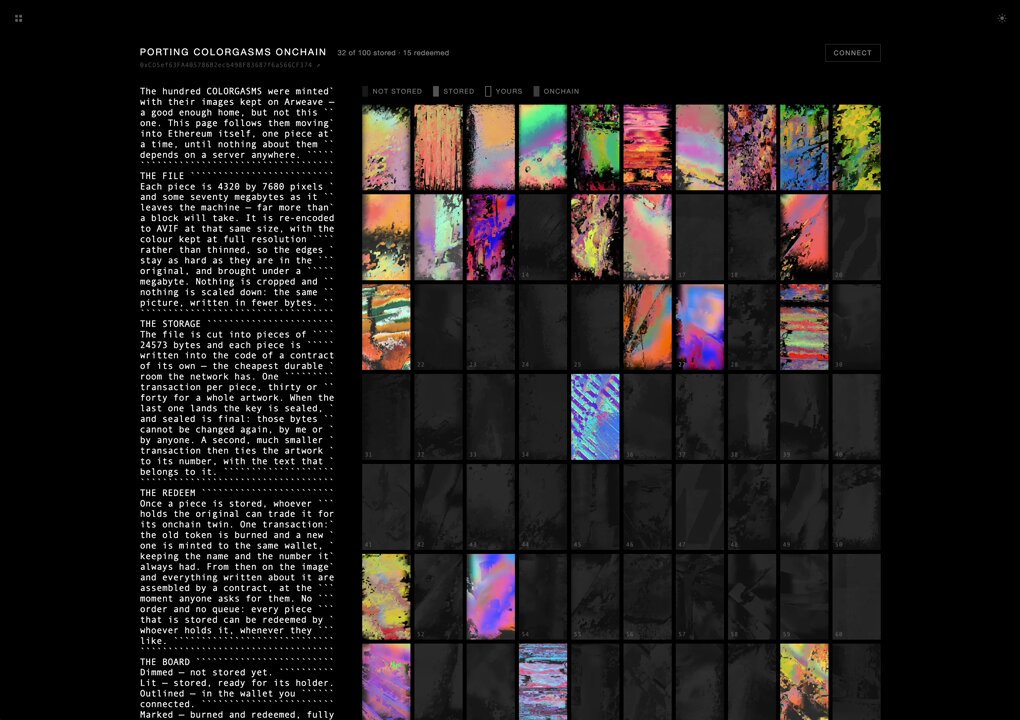Image resolution: width=1020 pixels, height=720 pixels.
Task: Click the THE BOARD section heading
Action: (x=165, y=662)
